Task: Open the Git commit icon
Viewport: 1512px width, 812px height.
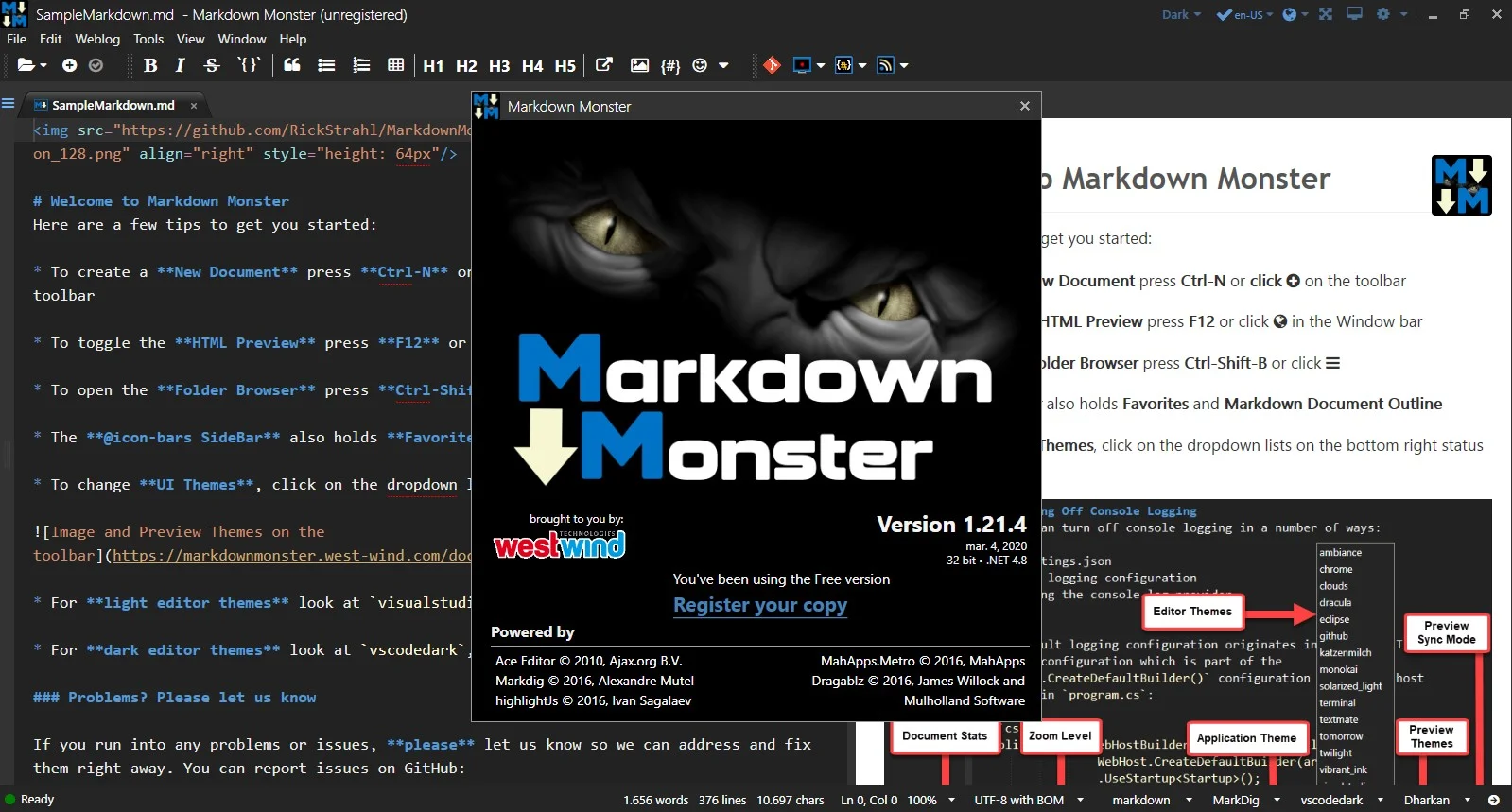Action: [772, 65]
